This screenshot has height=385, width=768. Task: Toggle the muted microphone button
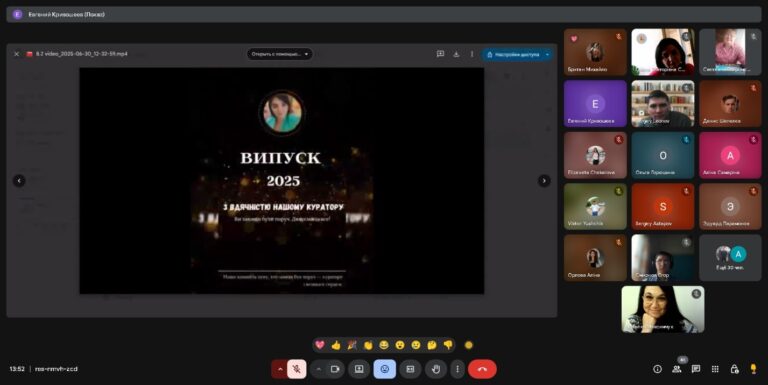(x=297, y=369)
